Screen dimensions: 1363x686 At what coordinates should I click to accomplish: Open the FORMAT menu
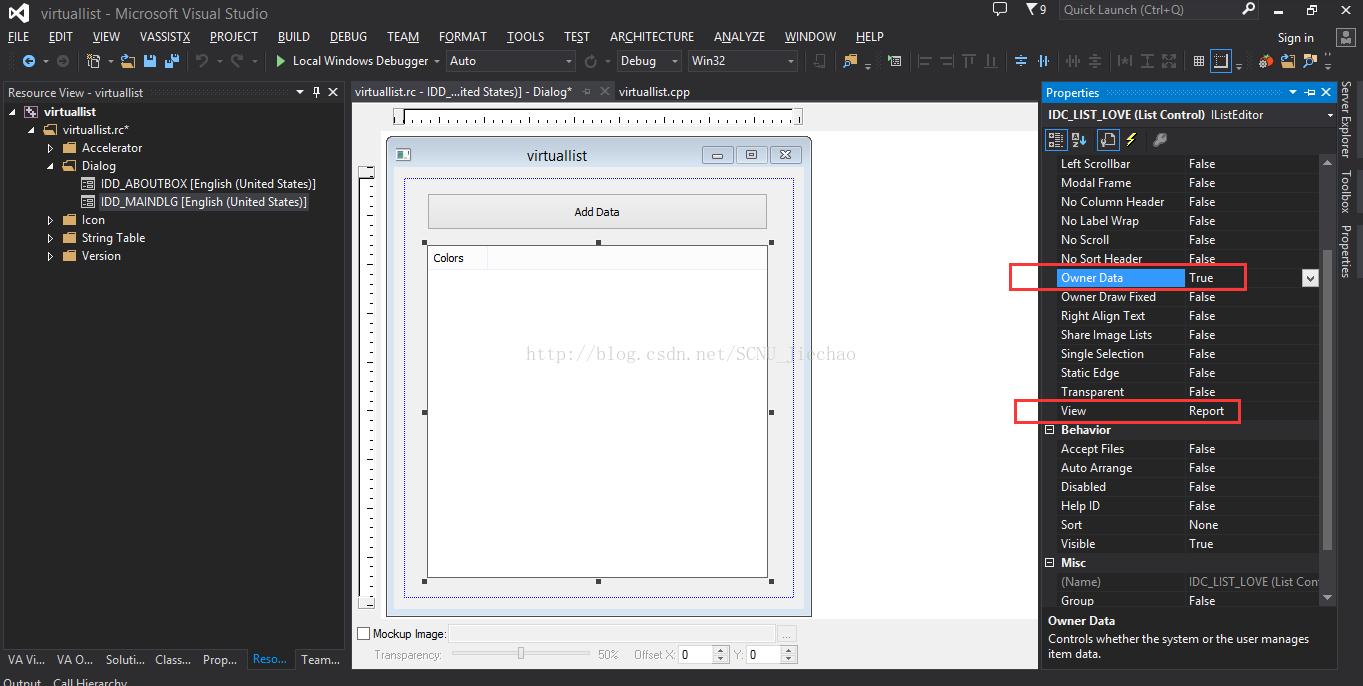463,37
